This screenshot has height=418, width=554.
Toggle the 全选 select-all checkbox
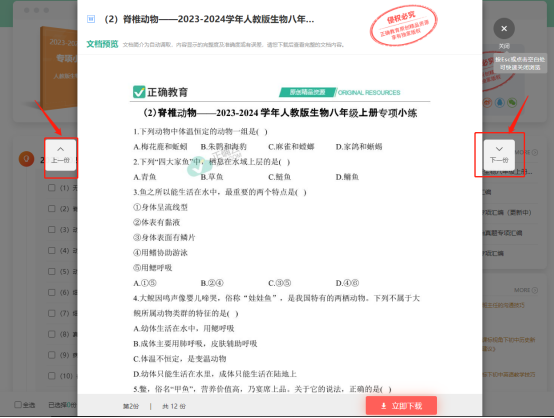click(x=18, y=405)
